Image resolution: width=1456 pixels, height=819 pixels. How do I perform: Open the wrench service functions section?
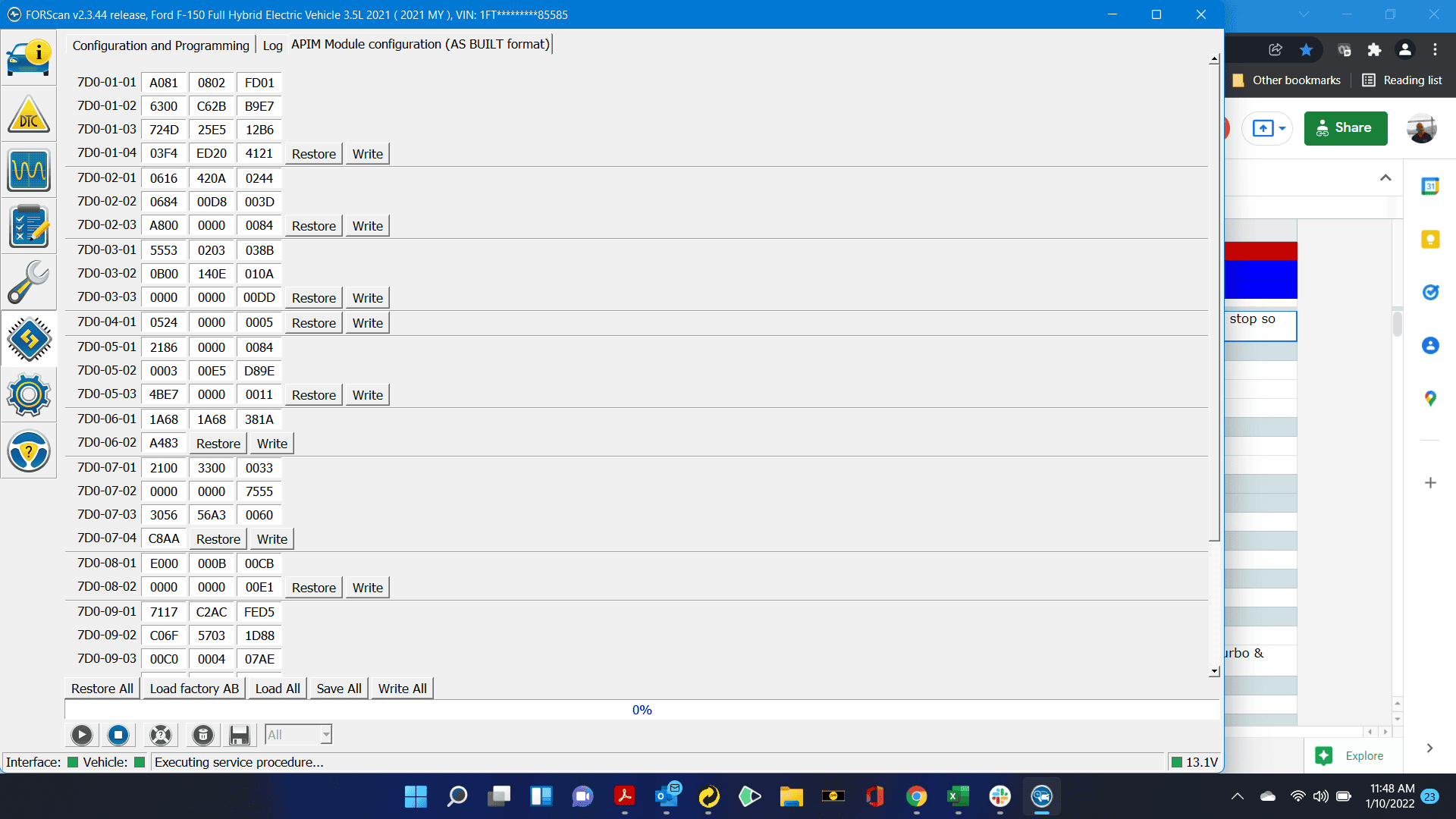point(29,282)
